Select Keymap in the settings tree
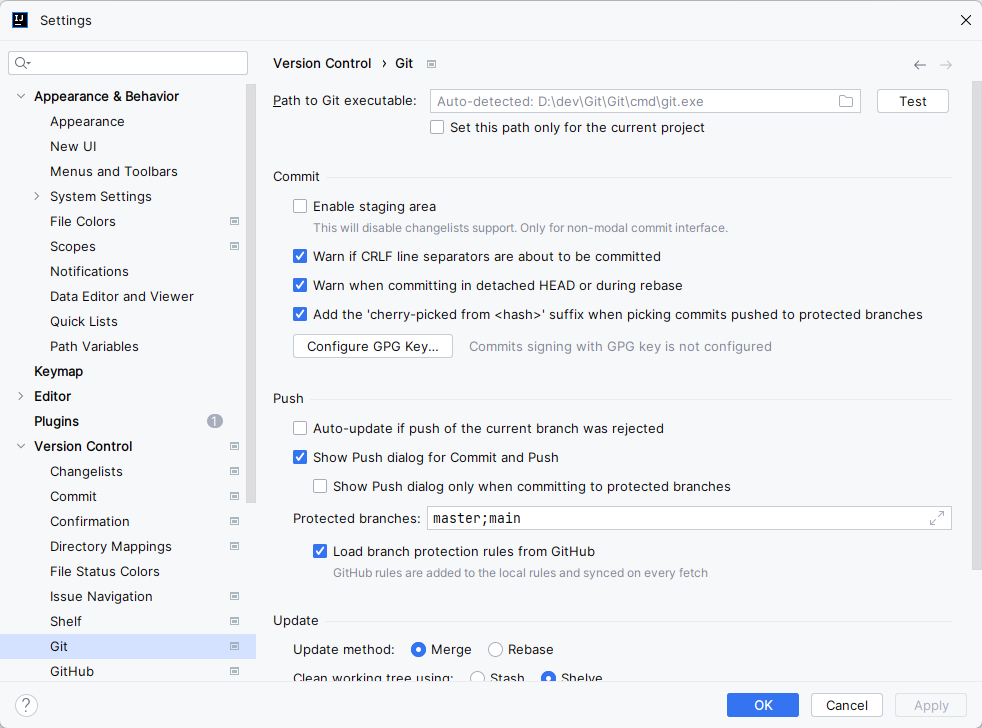982x728 pixels. coord(58,372)
